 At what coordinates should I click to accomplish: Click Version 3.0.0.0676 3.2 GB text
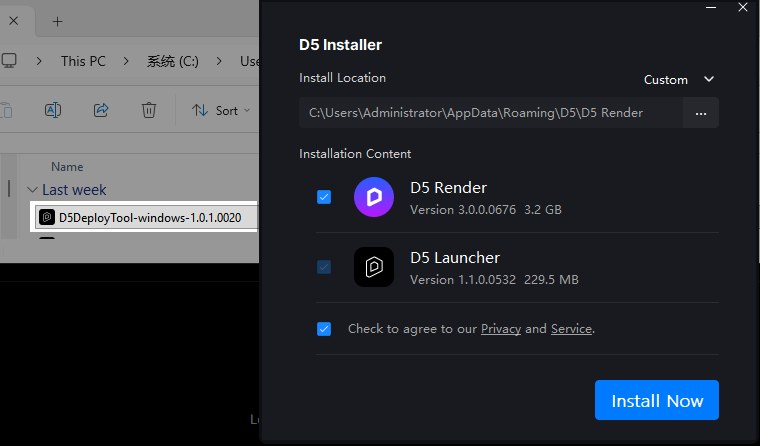(486, 209)
